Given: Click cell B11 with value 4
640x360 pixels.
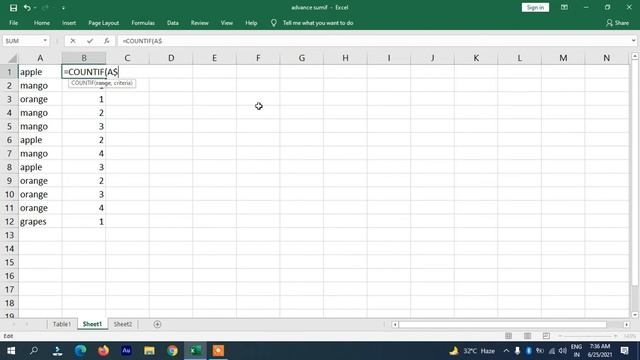Looking at the screenshot, I should click(x=84, y=208).
